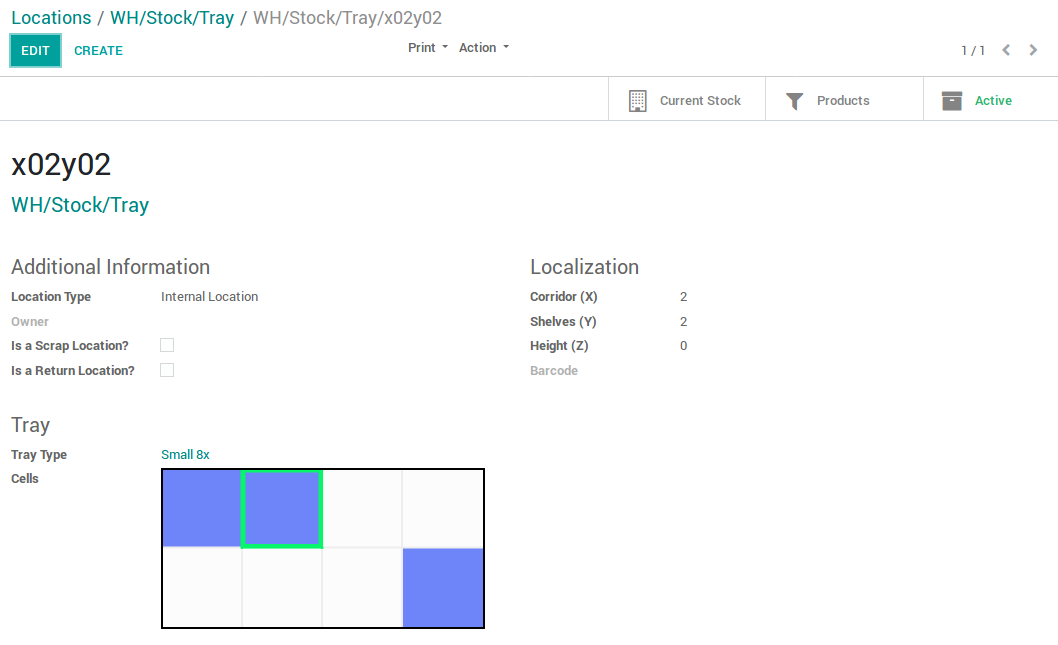1058x645 pixels.
Task: Toggle Is a Return Location checkbox
Action: 167,370
